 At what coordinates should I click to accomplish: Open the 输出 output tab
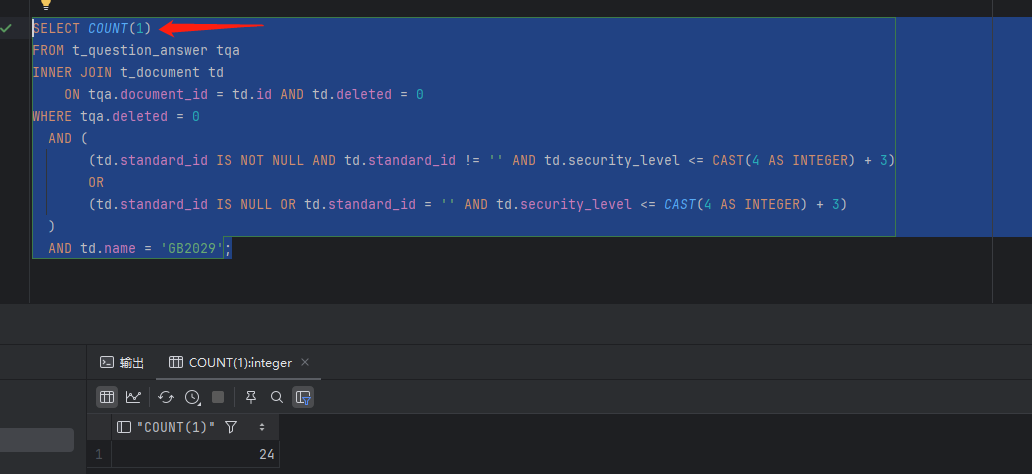(x=122, y=363)
